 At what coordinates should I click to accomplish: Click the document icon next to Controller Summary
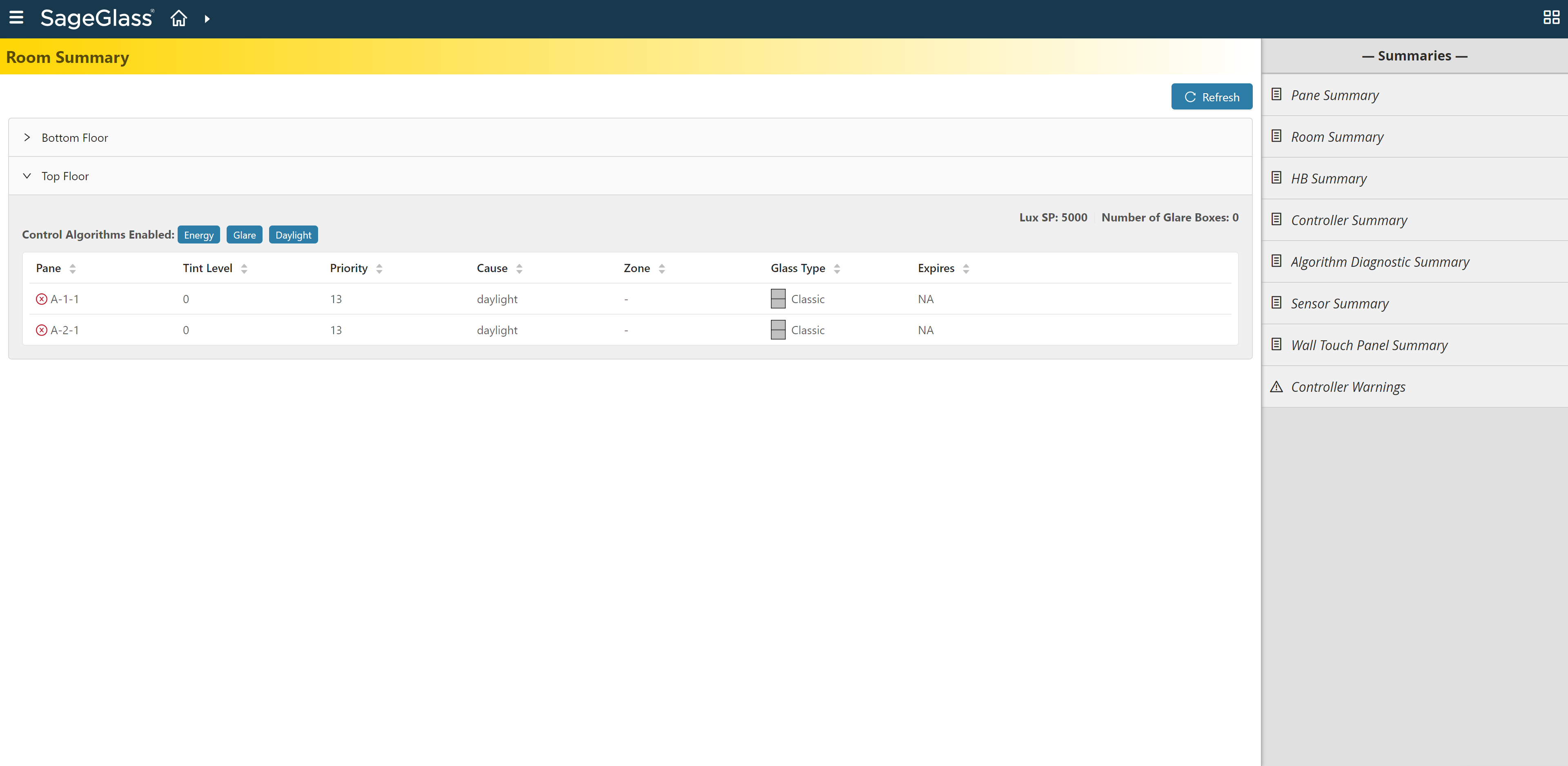click(x=1276, y=219)
